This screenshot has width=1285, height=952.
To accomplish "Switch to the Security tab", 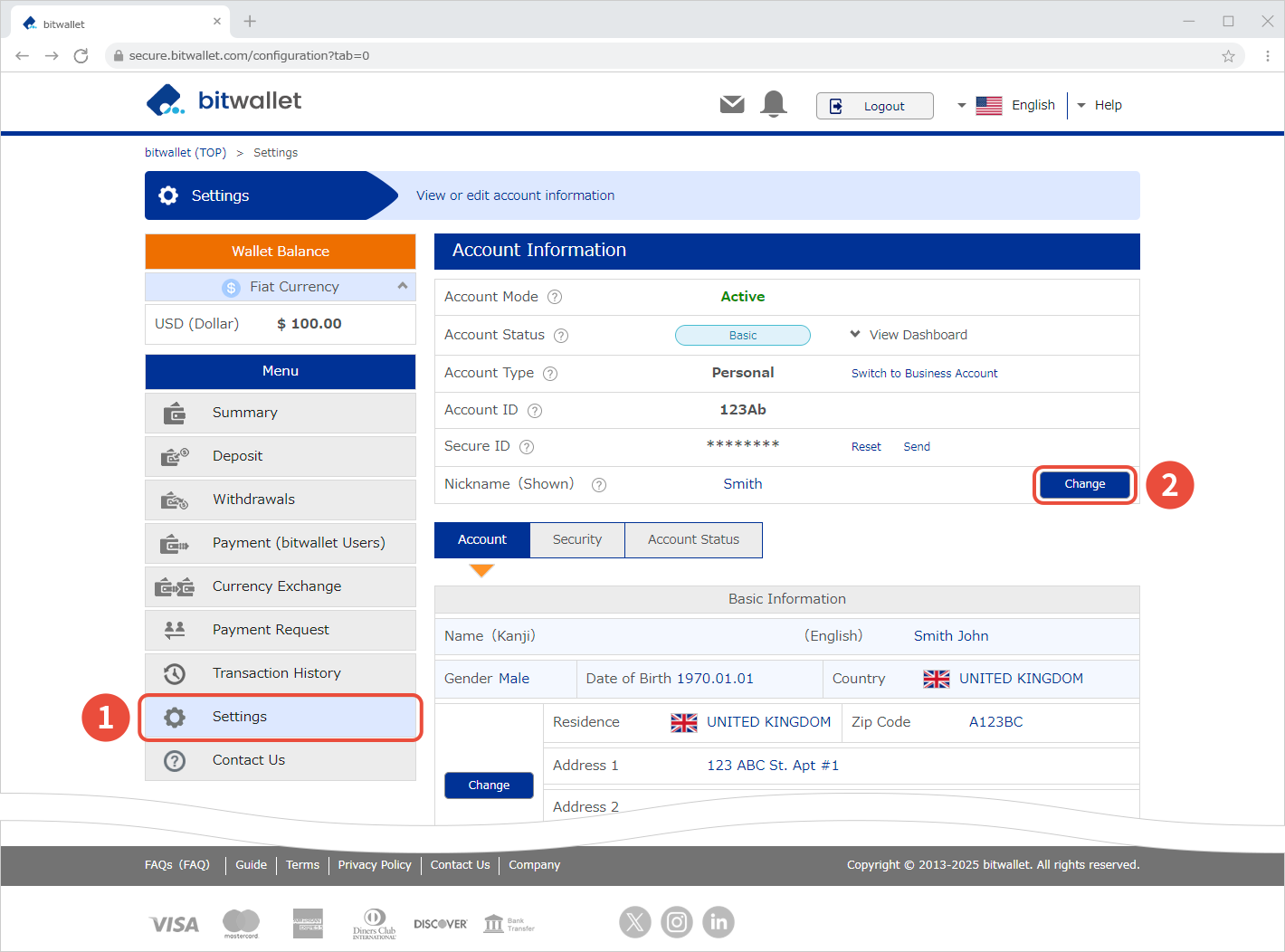I will coord(576,540).
